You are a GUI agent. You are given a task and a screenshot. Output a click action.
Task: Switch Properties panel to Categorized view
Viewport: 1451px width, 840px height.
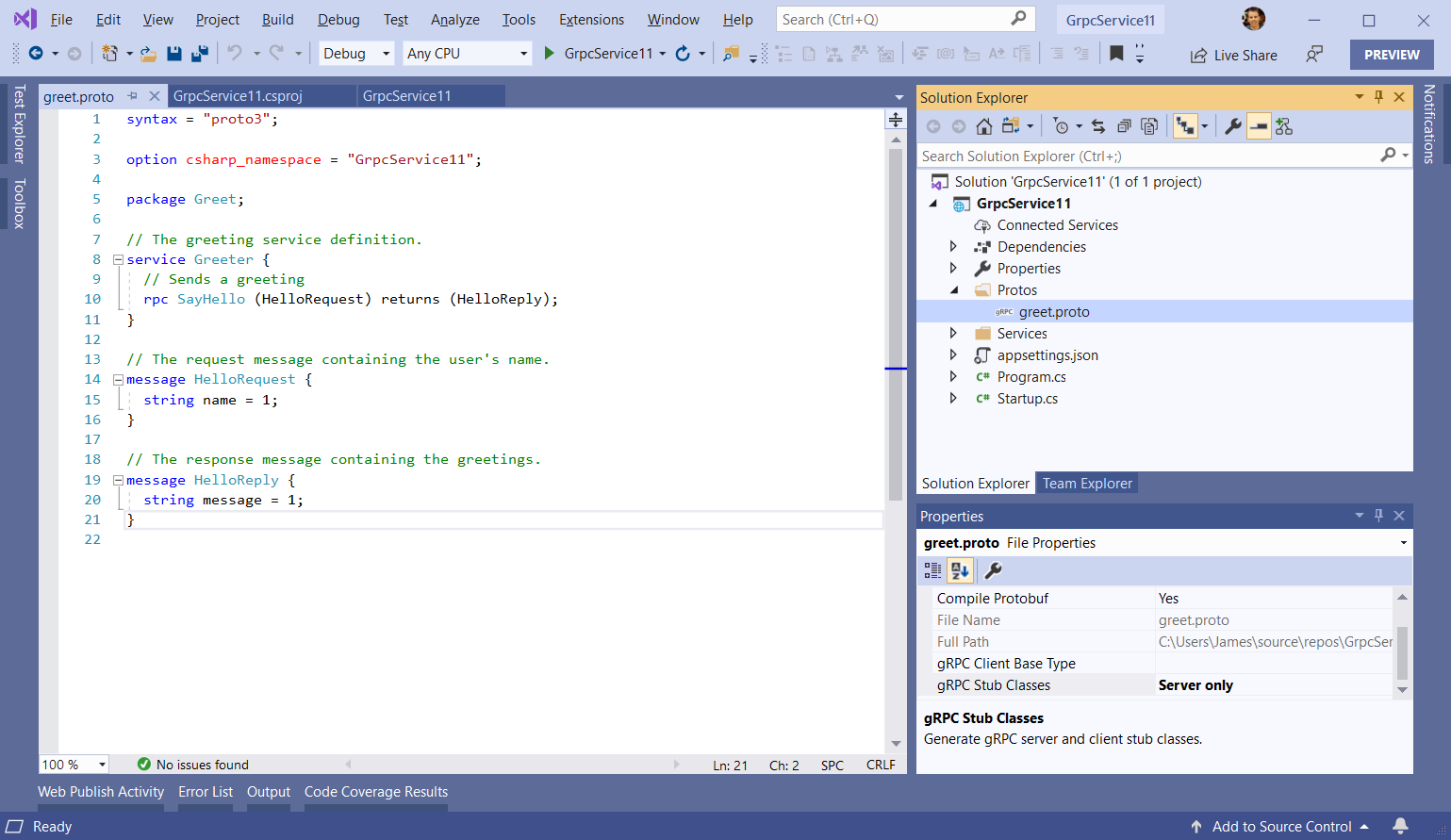click(x=933, y=569)
